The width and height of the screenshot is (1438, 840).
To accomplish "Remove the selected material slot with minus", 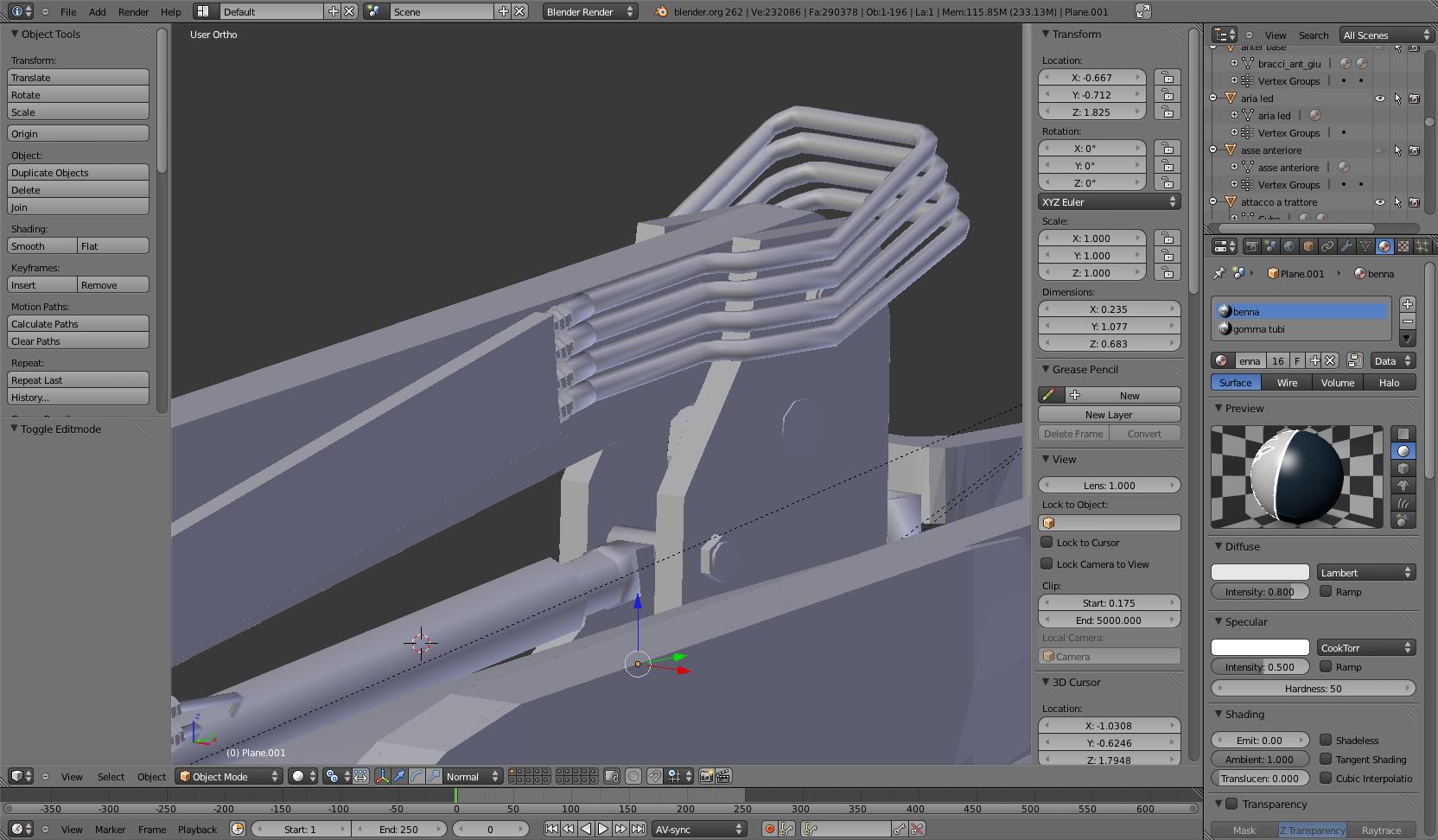I will (x=1408, y=321).
